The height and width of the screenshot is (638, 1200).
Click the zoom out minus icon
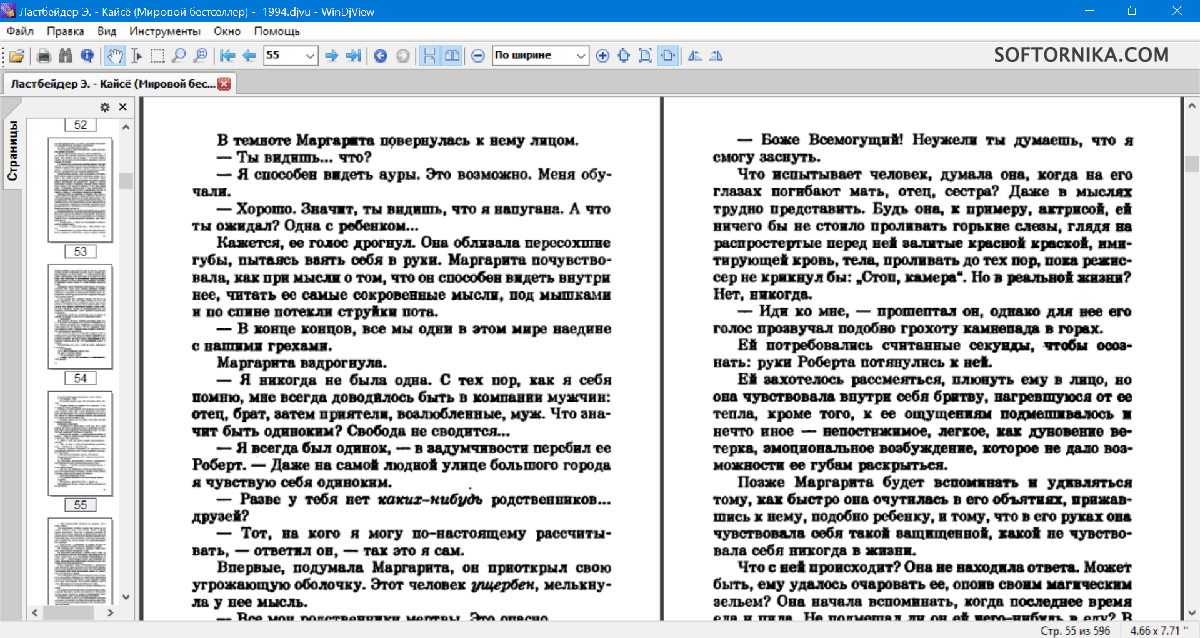(478, 56)
